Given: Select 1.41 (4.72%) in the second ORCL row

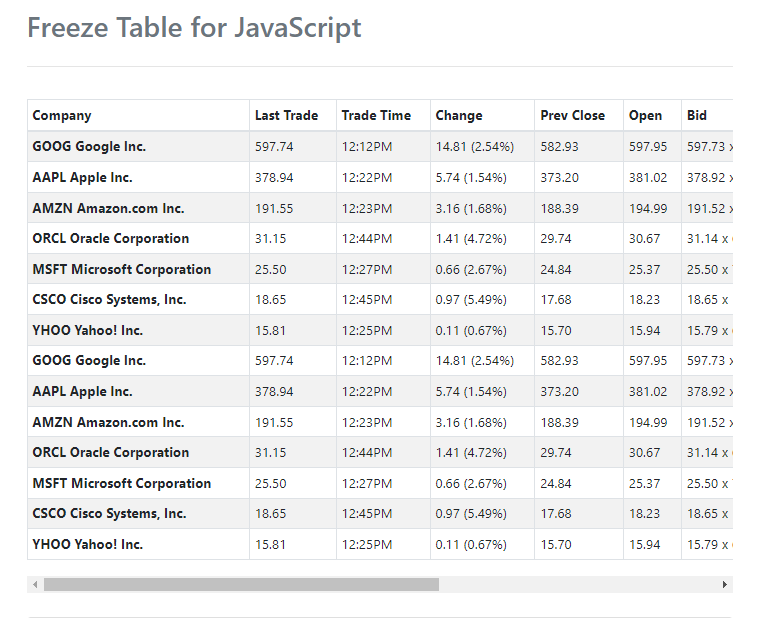Looking at the screenshot, I should (x=471, y=453).
